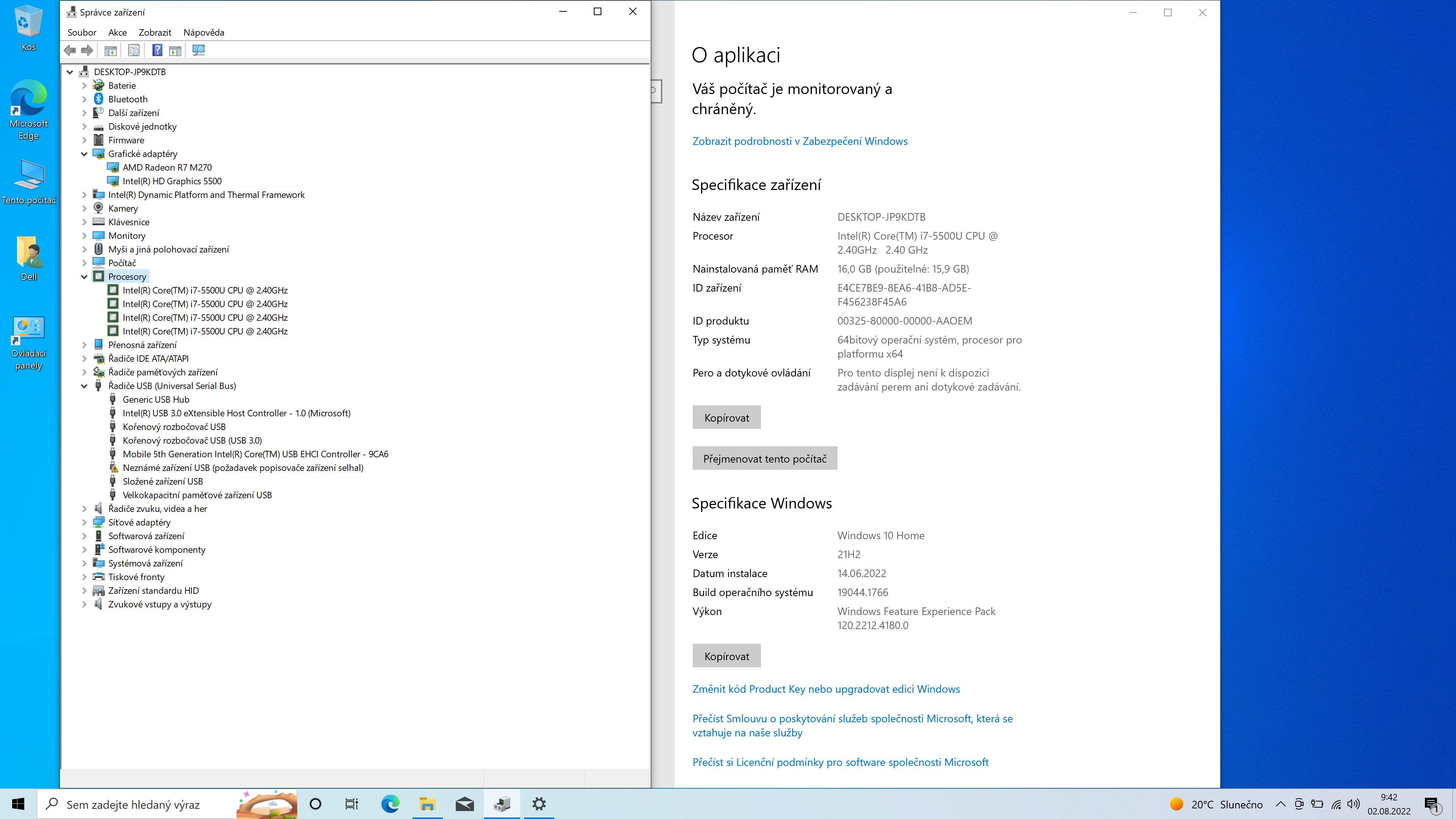Open Změnit kód Product Key link
The height and width of the screenshot is (819, 1456).
pos(826,689)
